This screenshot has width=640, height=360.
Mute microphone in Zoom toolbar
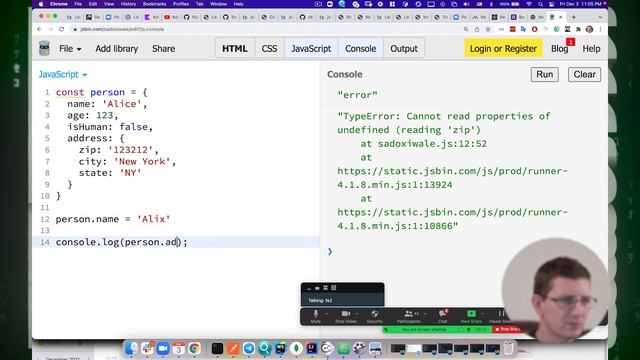[x=316, y=316]
